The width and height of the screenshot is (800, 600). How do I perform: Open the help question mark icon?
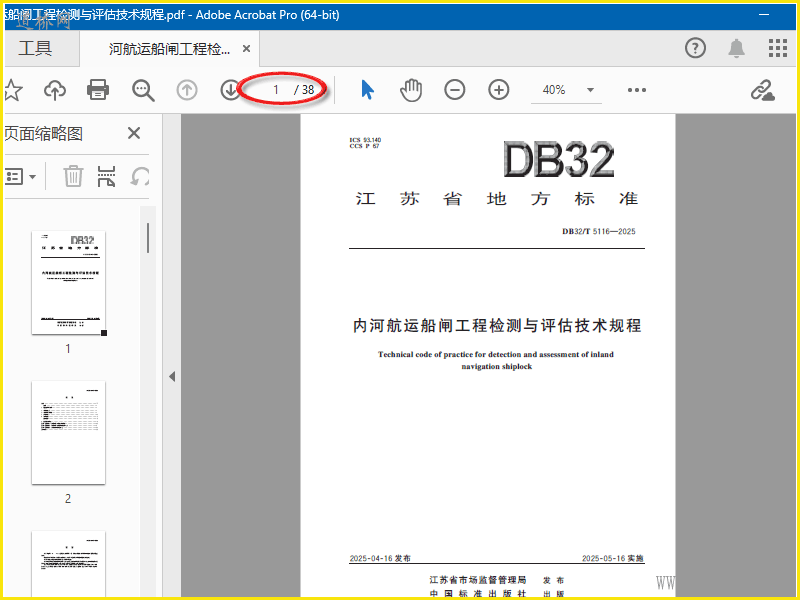pos(695,48)
